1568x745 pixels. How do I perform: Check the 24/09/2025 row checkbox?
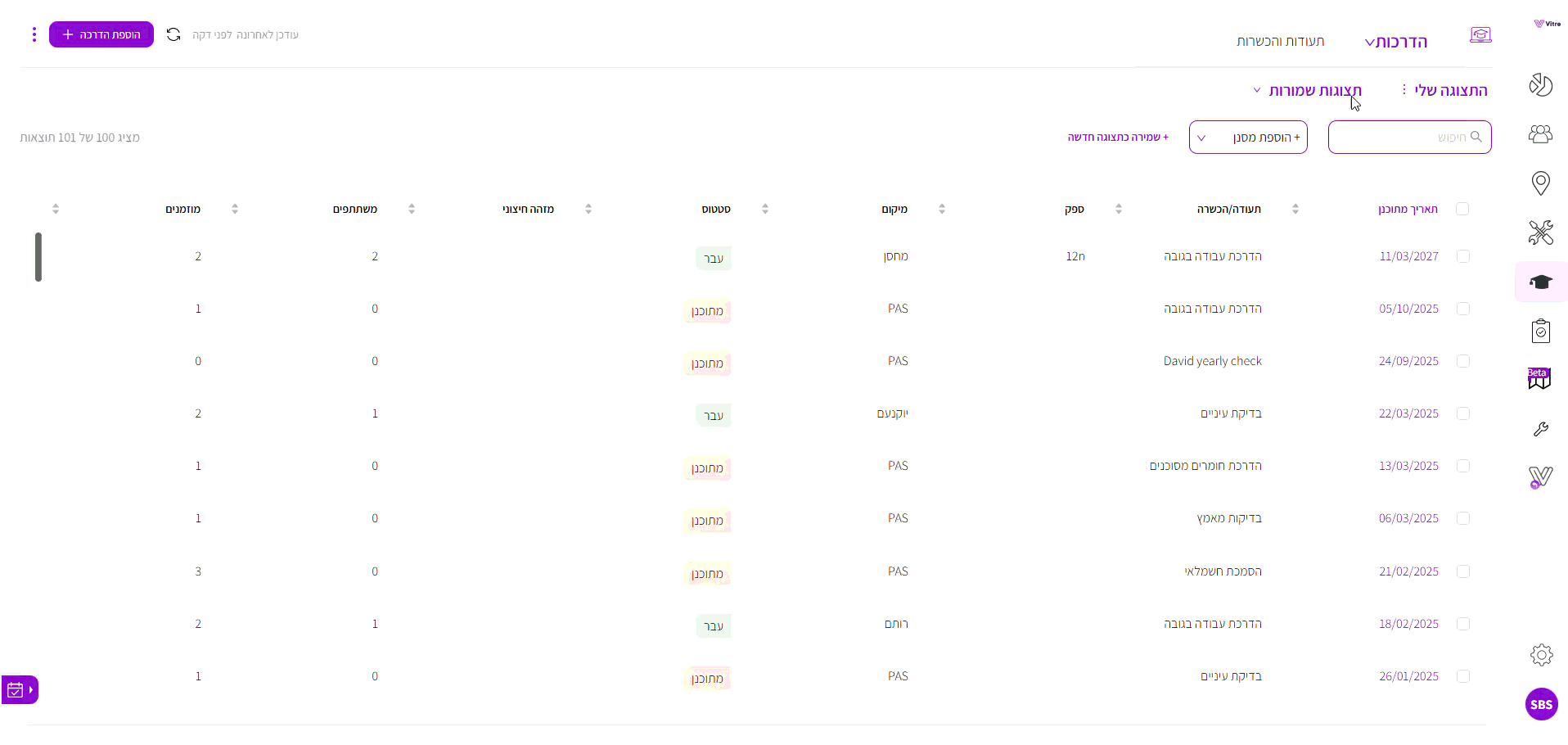click(1463, 361)
